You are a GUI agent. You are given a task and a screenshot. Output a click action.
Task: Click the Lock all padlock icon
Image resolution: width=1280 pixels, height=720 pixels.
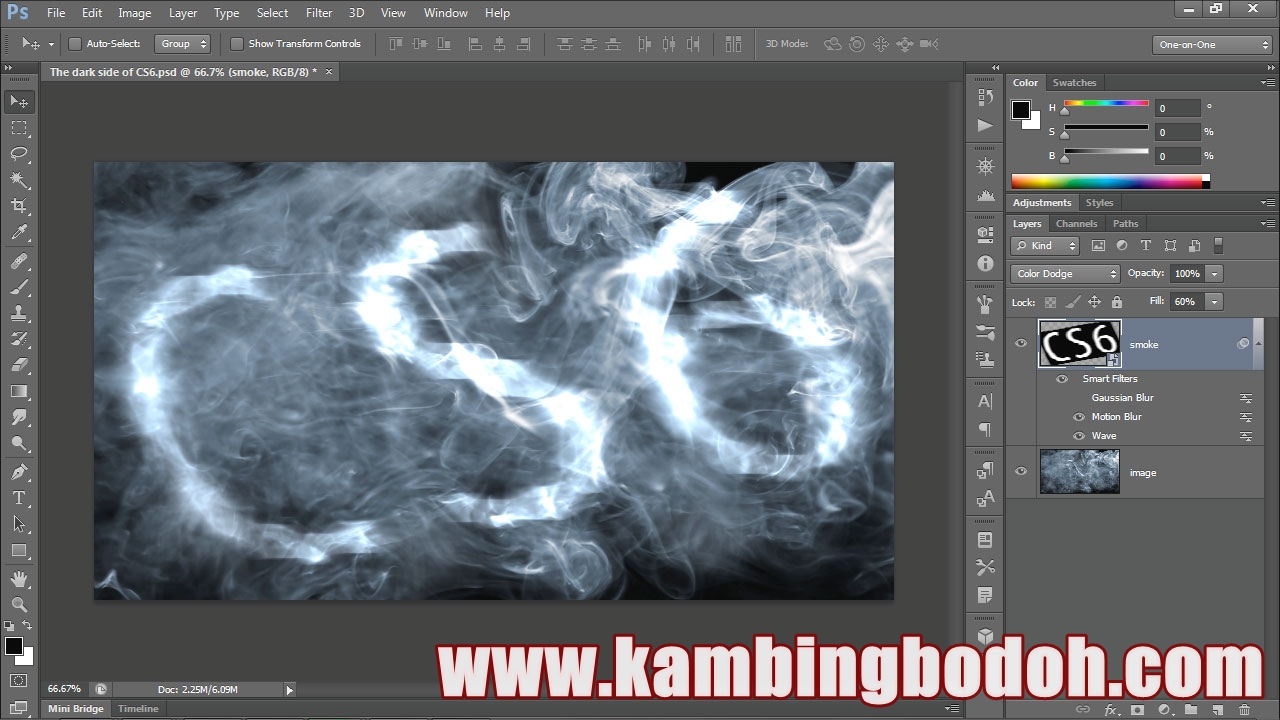pos(1117,302)
